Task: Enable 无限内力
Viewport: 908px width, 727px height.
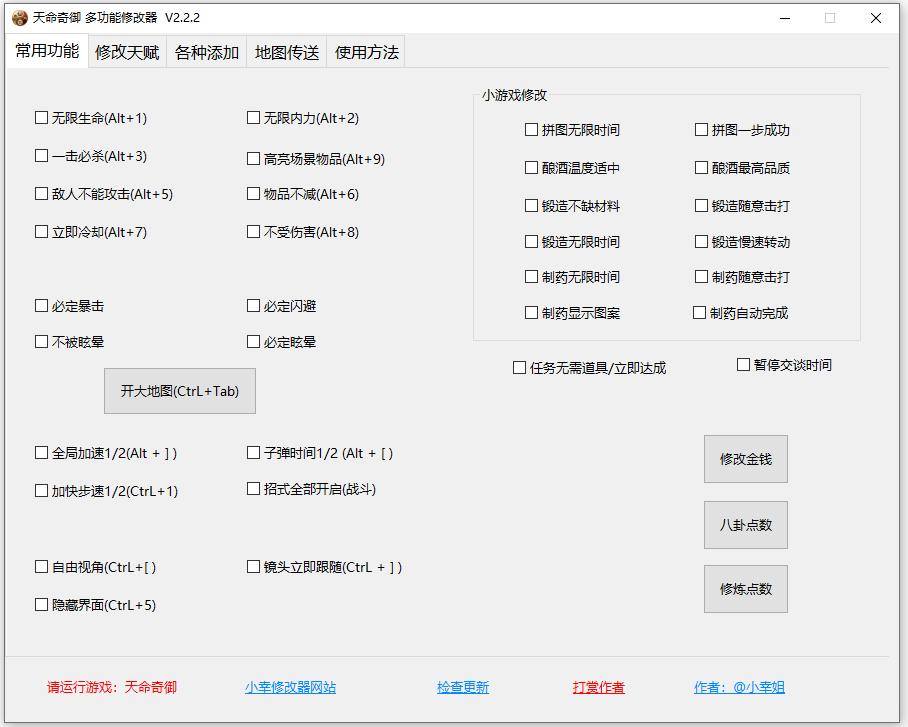Action: tap(254, 117)
